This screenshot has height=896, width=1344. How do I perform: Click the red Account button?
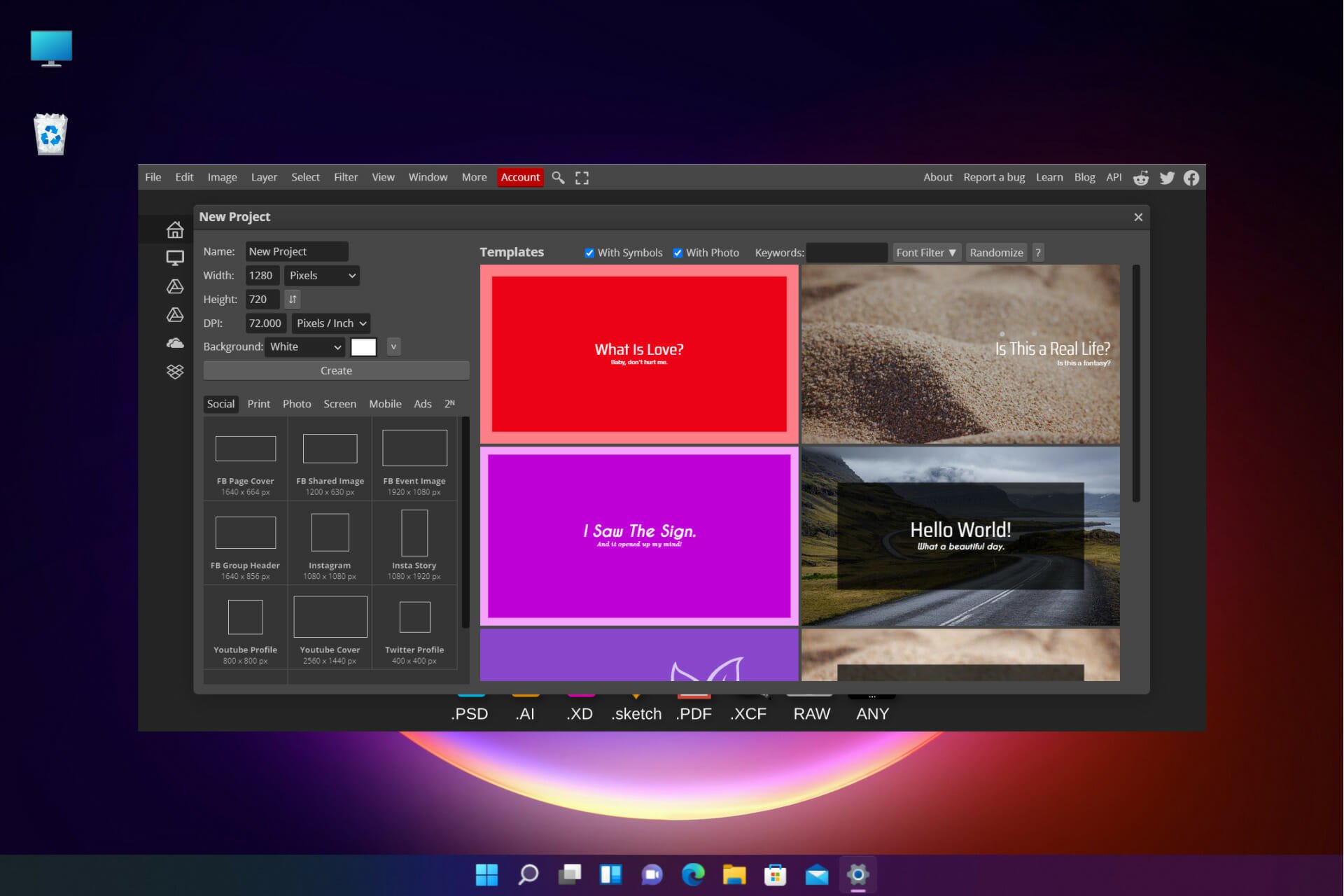(520, 178)
